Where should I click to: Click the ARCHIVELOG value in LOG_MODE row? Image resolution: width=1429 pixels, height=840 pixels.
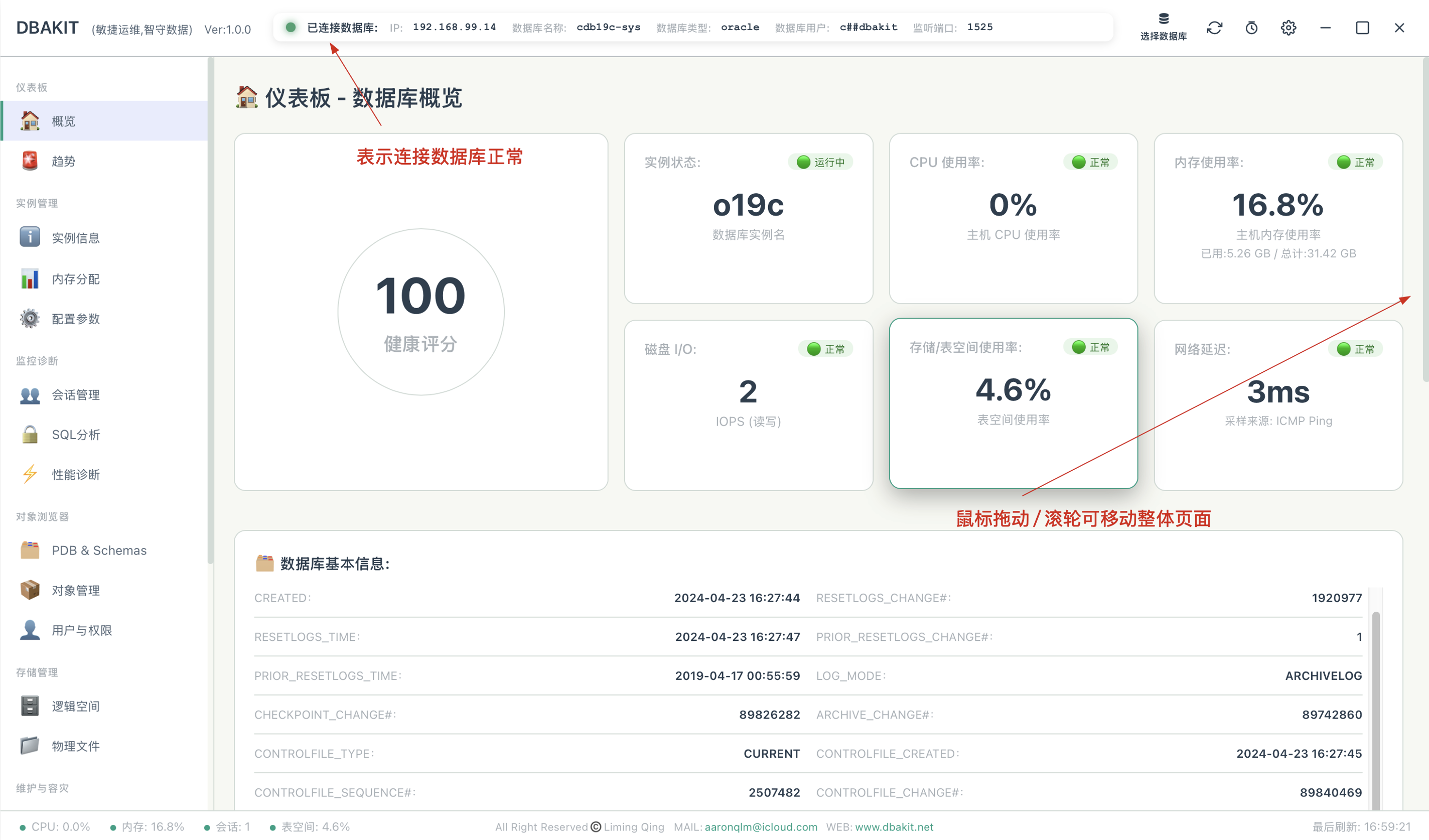(x=1323, y=675)
